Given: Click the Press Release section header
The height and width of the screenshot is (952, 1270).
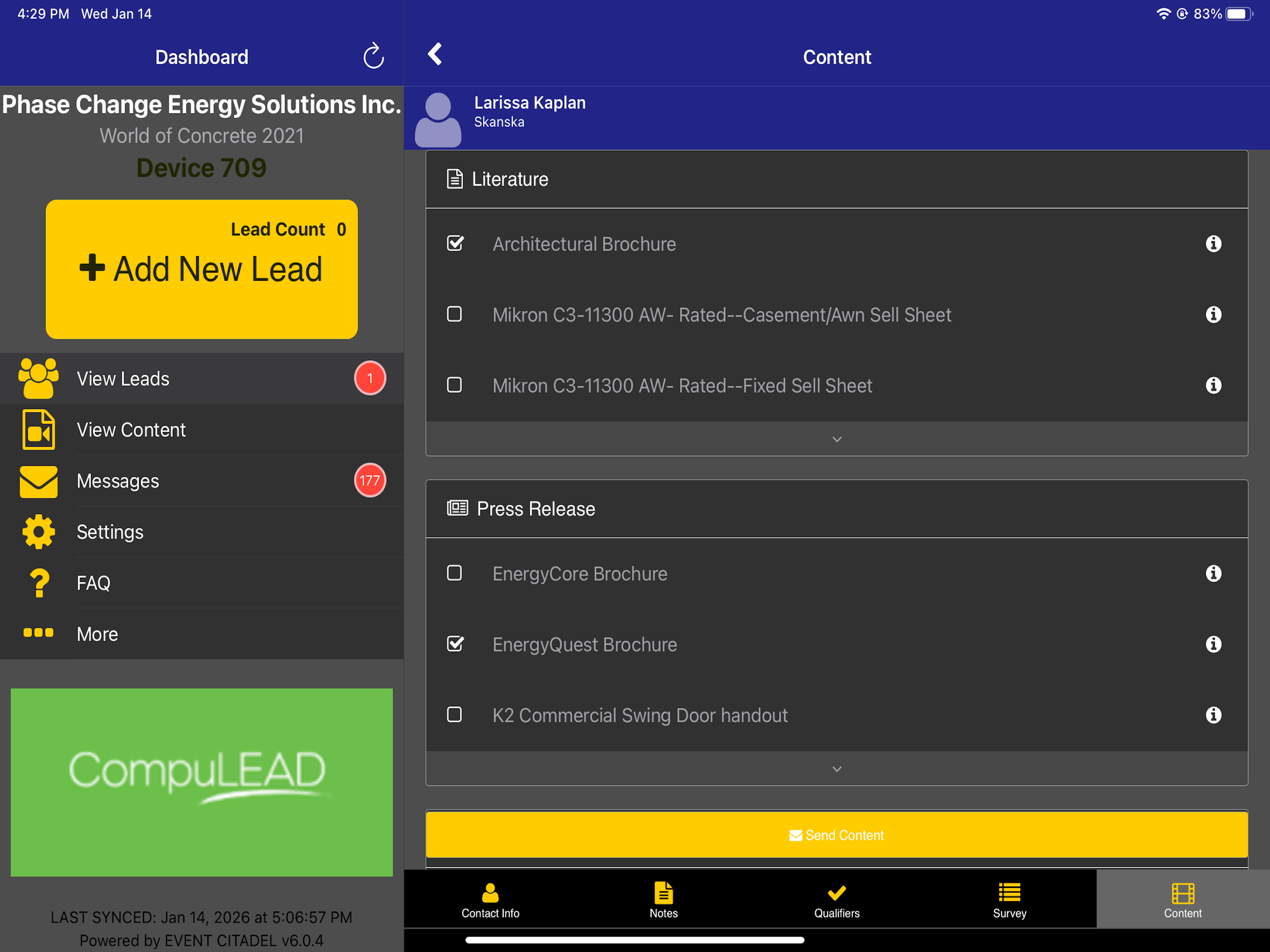Looking at the screenshot, I should point(837,509).
